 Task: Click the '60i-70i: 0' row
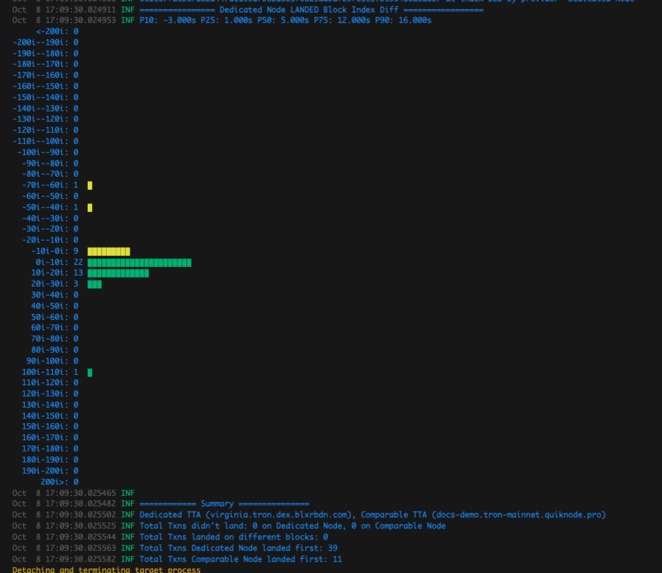55,328
